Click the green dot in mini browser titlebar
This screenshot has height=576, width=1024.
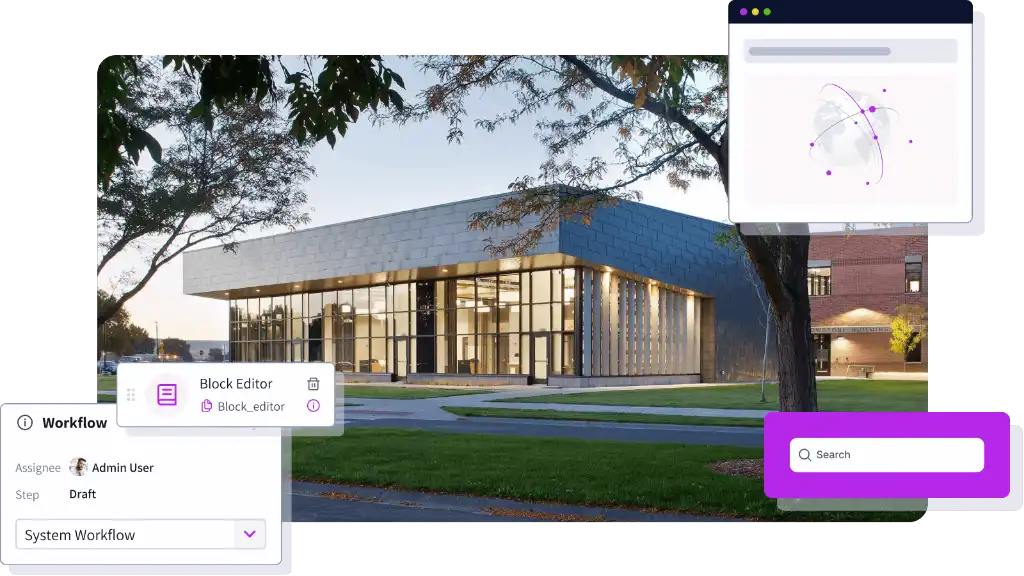pos(767,12)
